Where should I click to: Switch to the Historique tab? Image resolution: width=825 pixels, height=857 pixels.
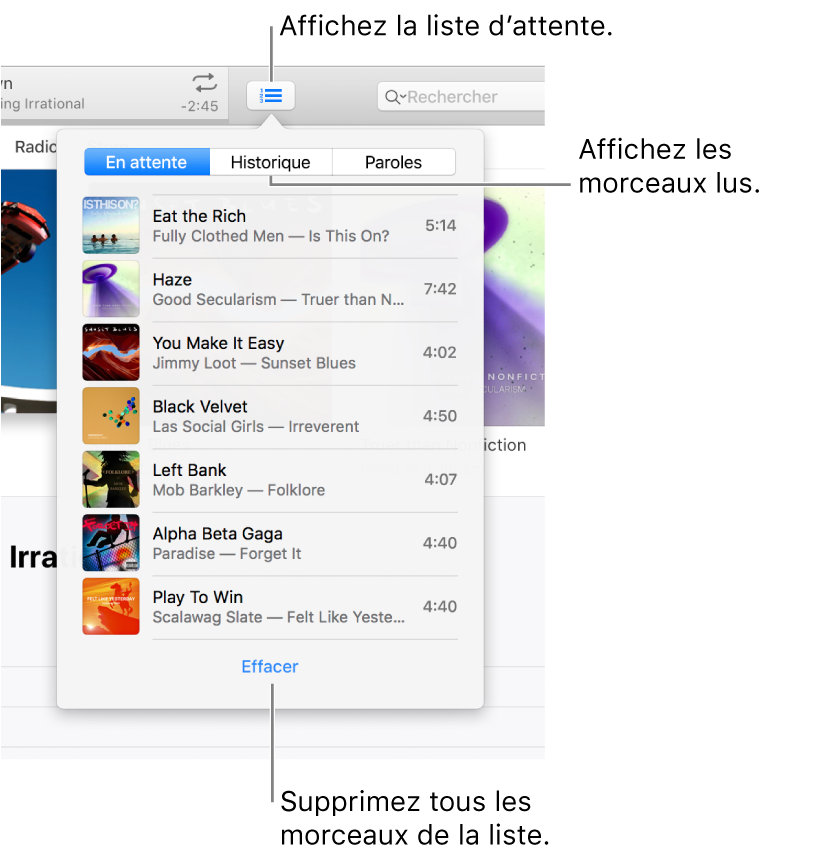point(271,162)
